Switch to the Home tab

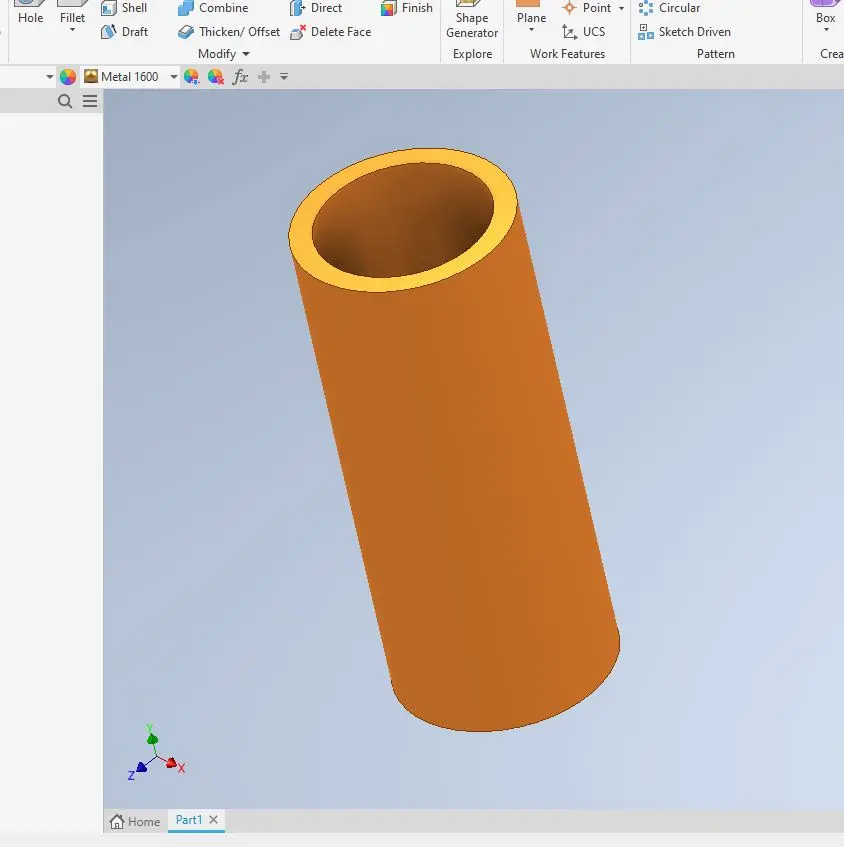[x=135, y=821]
